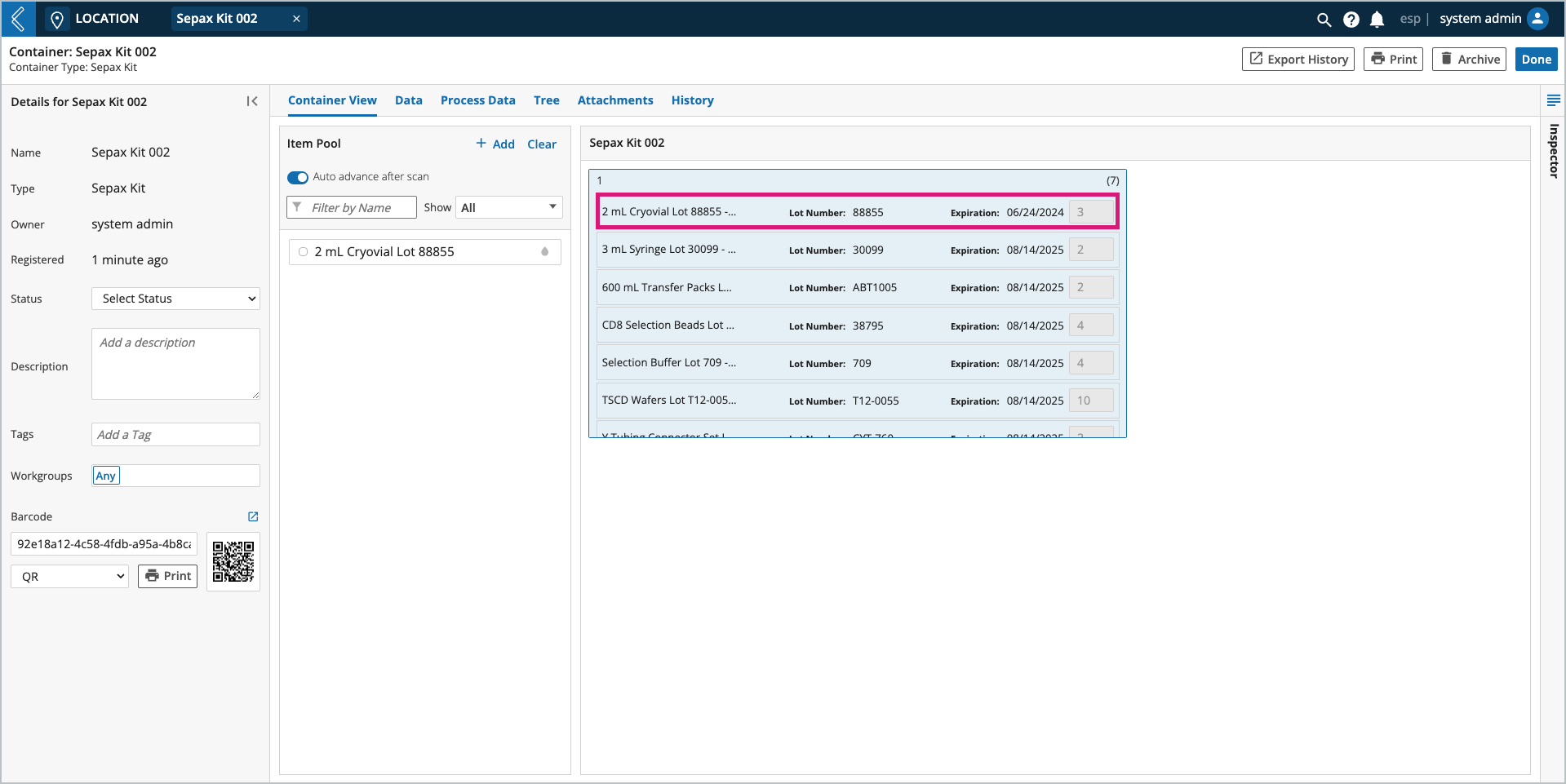Open the Show All dropdown
Image resolution: width=1566 pixels, height=784 pixels.
pyautogui.click(x=509, y=207)
